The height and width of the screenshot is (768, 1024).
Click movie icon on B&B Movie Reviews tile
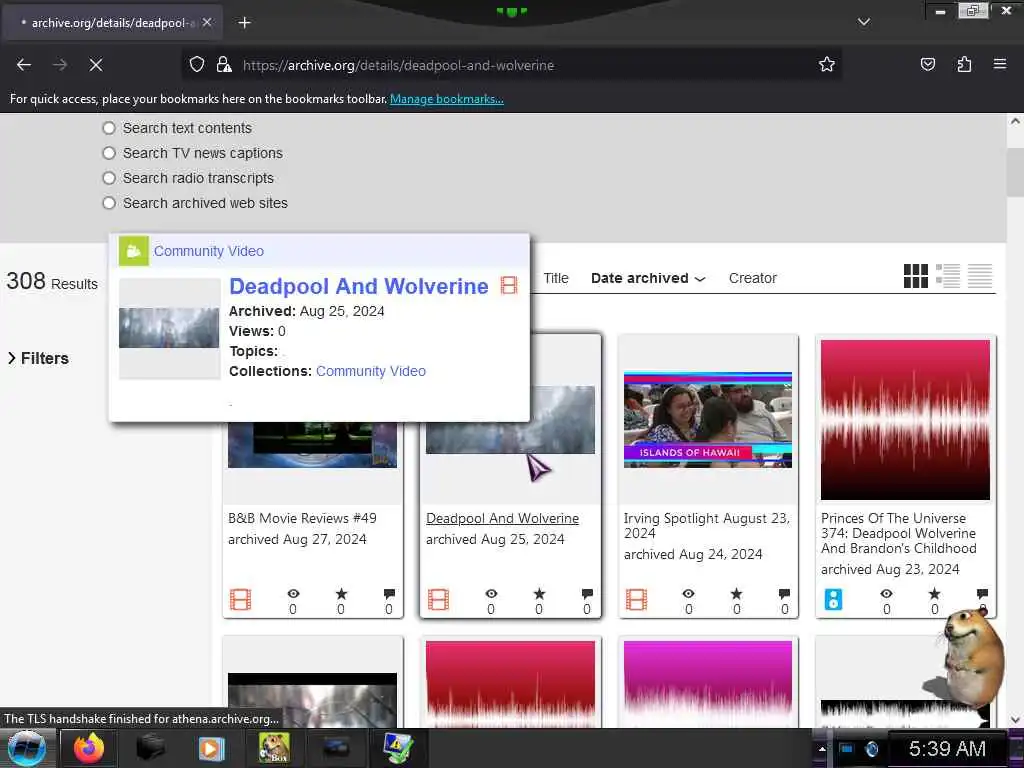240,600
